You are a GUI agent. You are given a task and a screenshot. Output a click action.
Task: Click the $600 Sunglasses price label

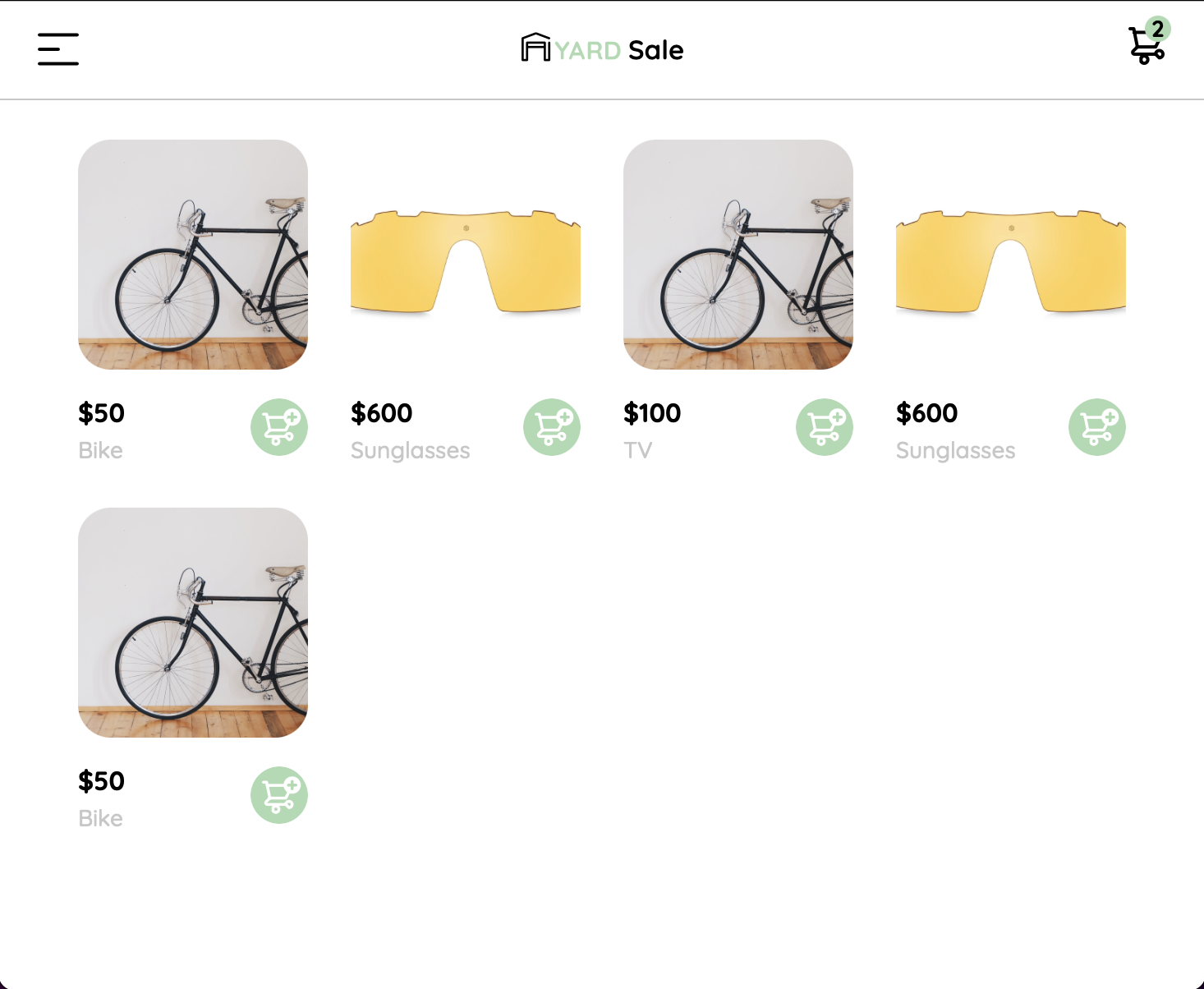pyautogui.click(x=382, y=414)
